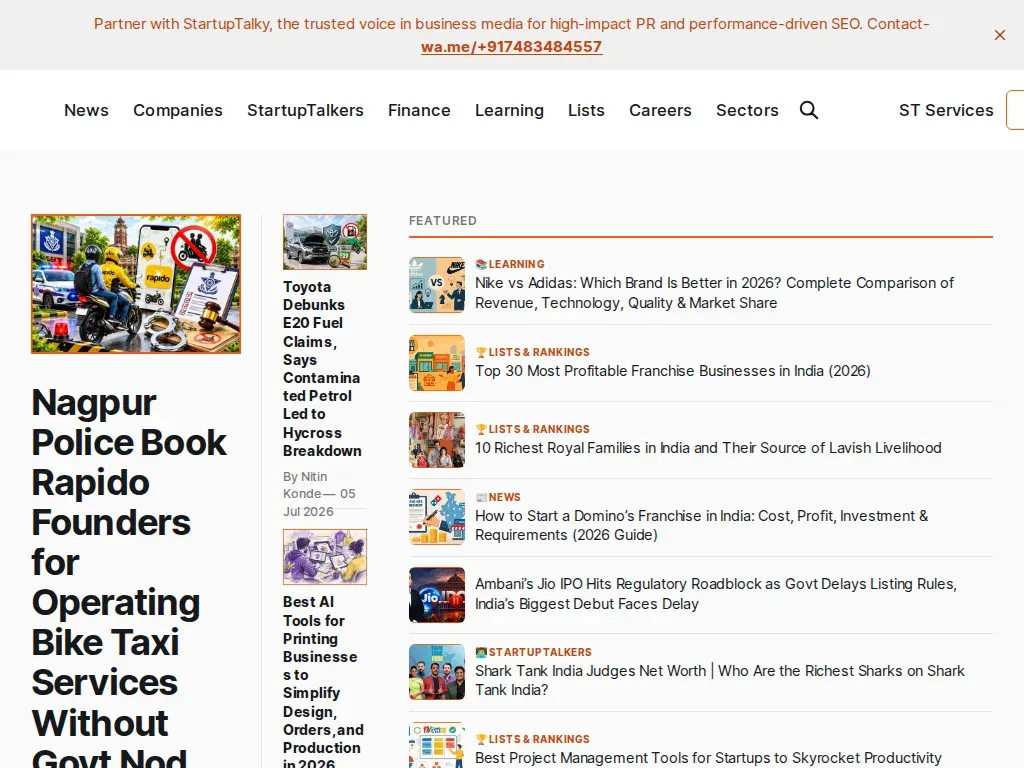Click the Royal Families article thumbnail
The height and width of the screenshot is (768, 1024).
(x=437, y=440)
